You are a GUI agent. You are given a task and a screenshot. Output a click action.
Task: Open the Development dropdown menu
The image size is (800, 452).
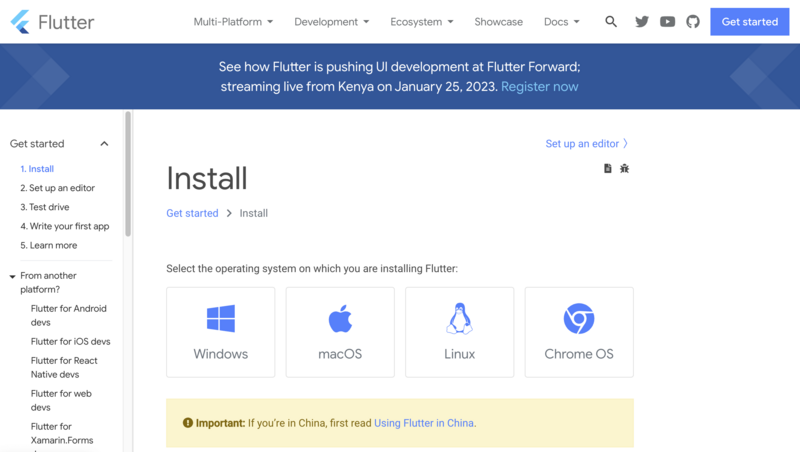(332, 22)
